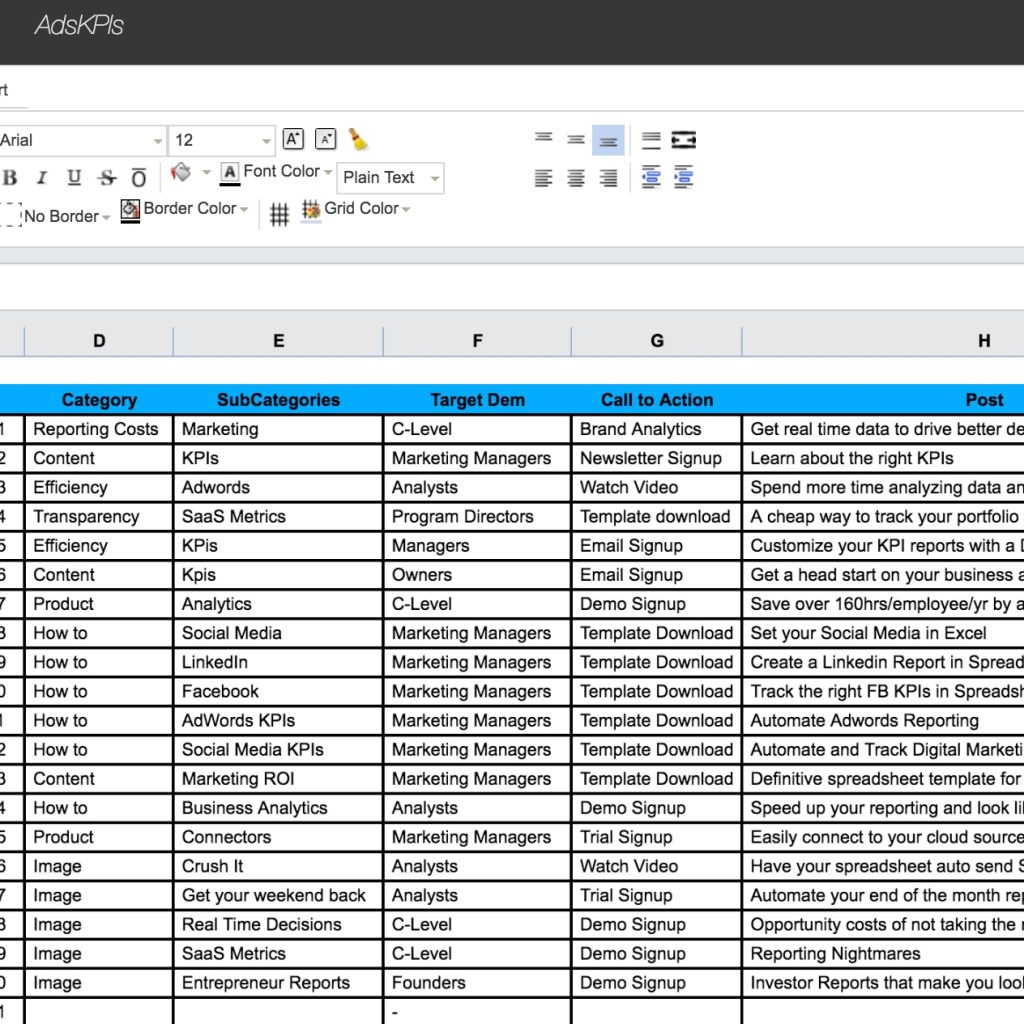
Task: Click the merge cells icon
Action: pos(684,140)
